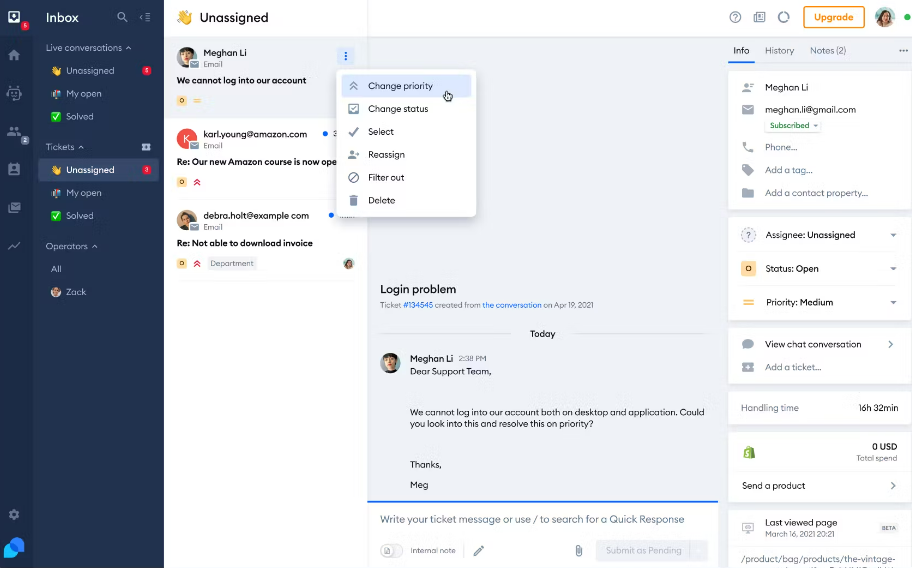The image size is (912, 568).
Task: Open My open under Tickets
Action: pyautogui.click(x=98, y=193)
